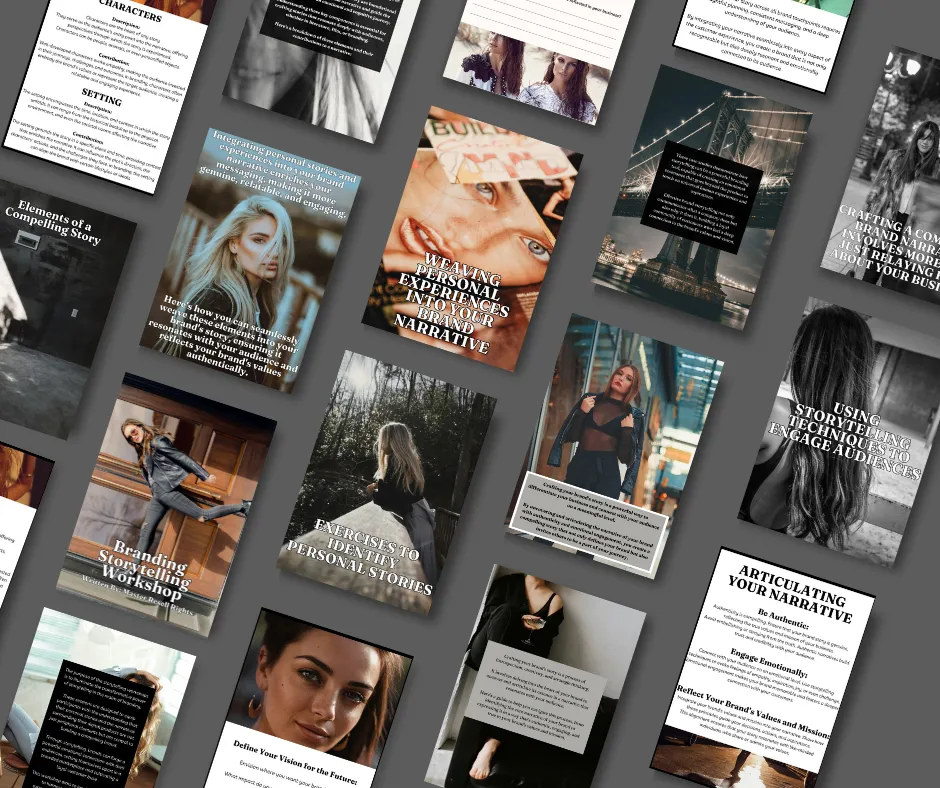This screenshot has width=940, height=788.
Task: Click the 'SETTING' heading
Action: (x=101, y=97)
